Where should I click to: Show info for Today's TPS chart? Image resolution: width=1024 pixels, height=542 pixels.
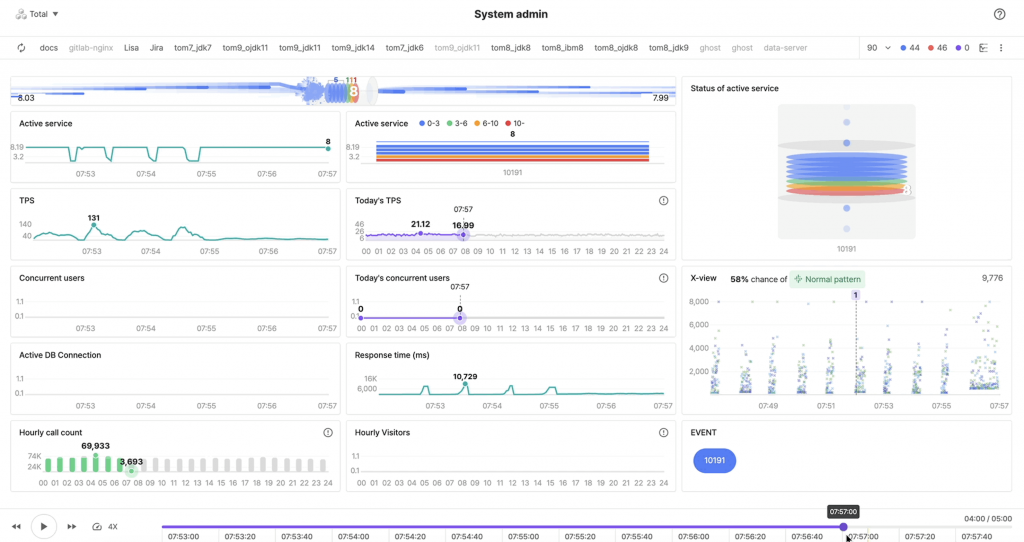663,201
